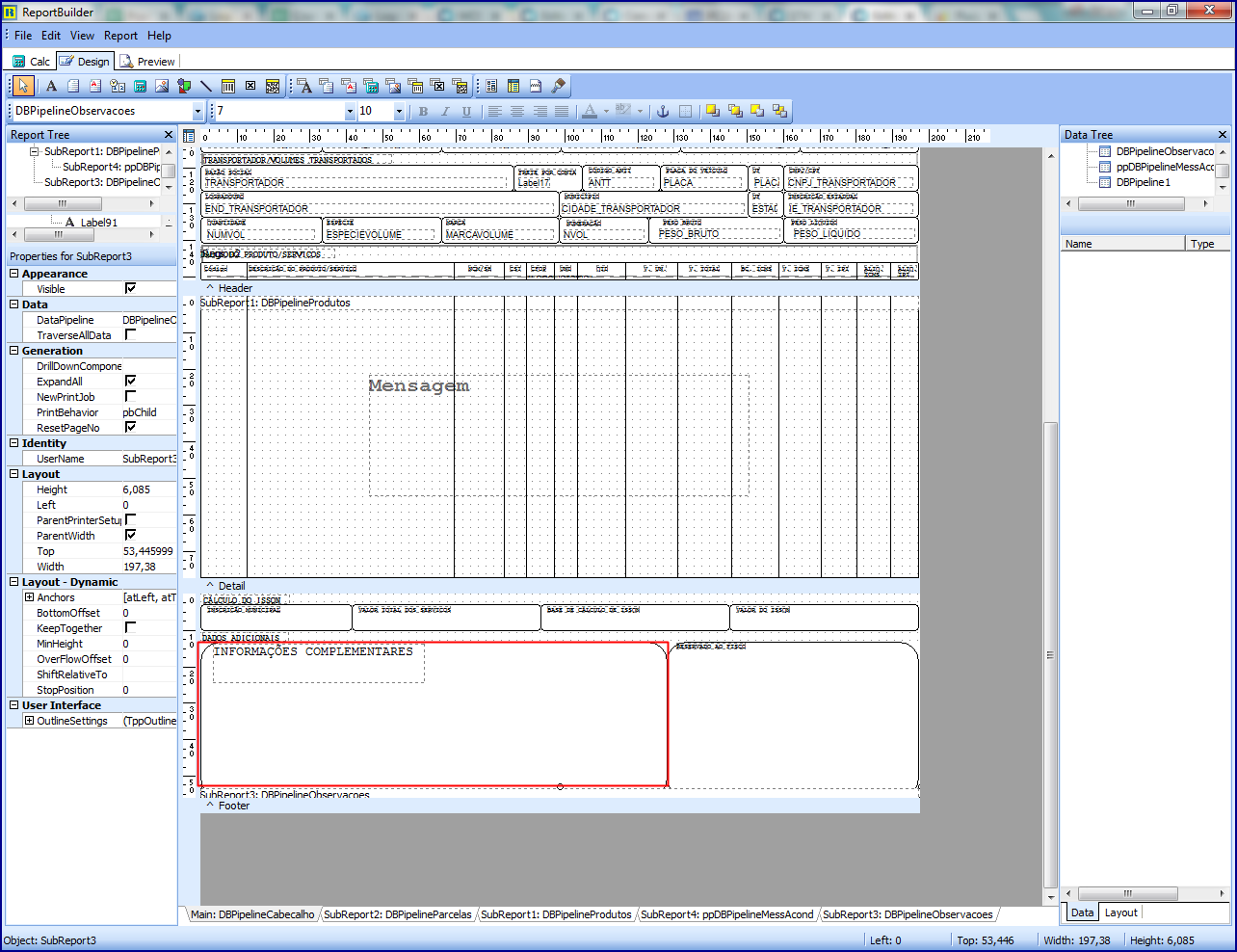Viewport: 1237px width, 952px height.
Task: Open the Report menu
Action: point(120,36)
